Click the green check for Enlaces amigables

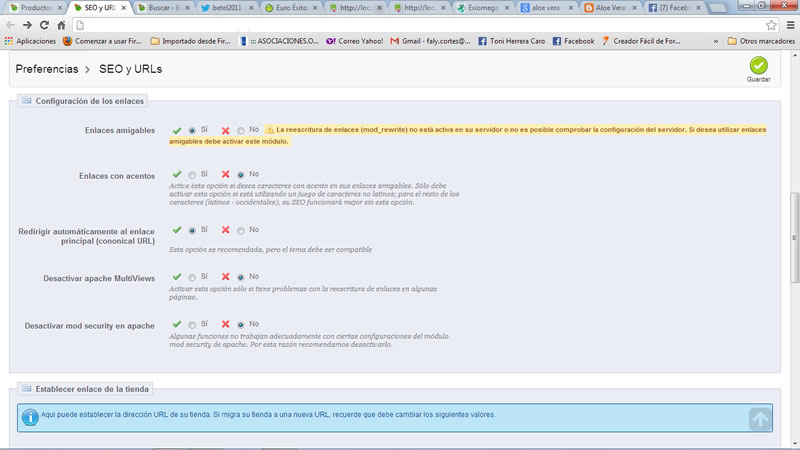pos(177,131)
